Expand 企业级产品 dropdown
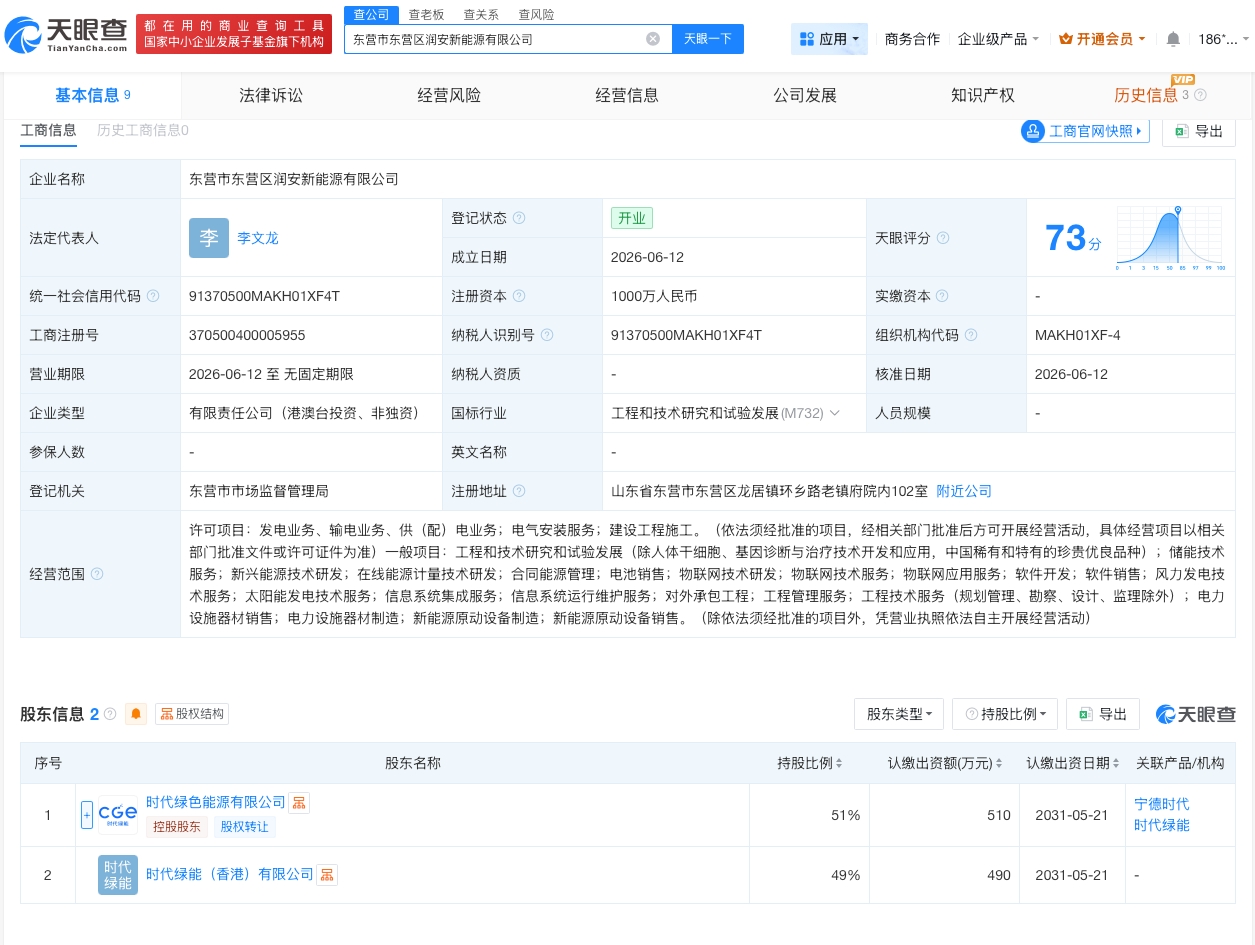 998,39
